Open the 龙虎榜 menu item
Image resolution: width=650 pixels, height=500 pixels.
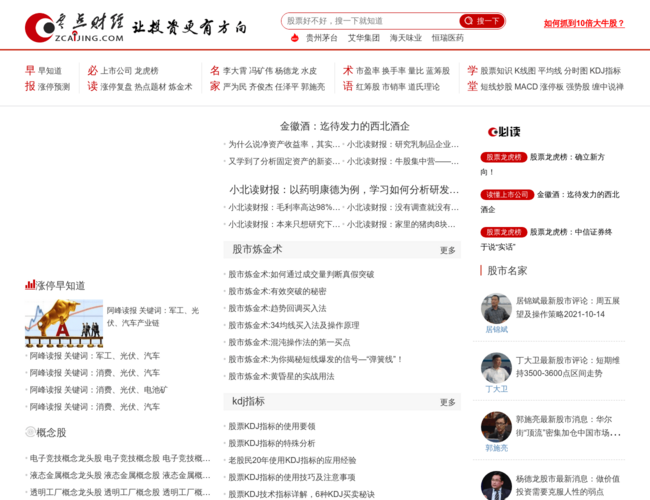point(146,71)
